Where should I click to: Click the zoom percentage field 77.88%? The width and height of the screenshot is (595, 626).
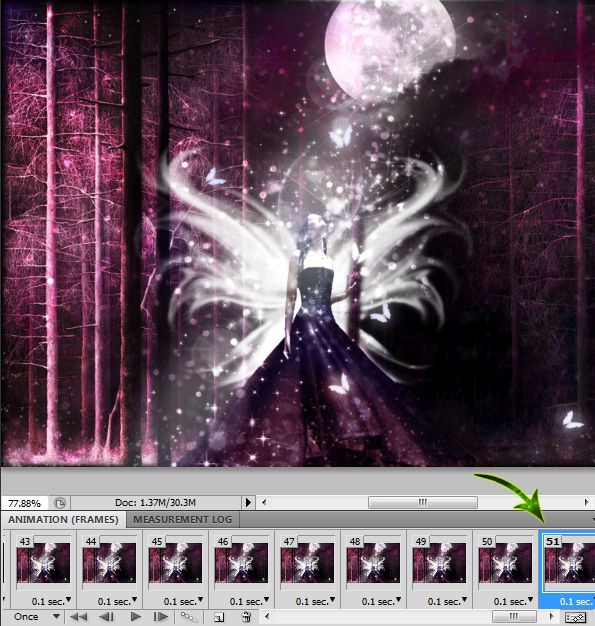[x=24, y=503]
